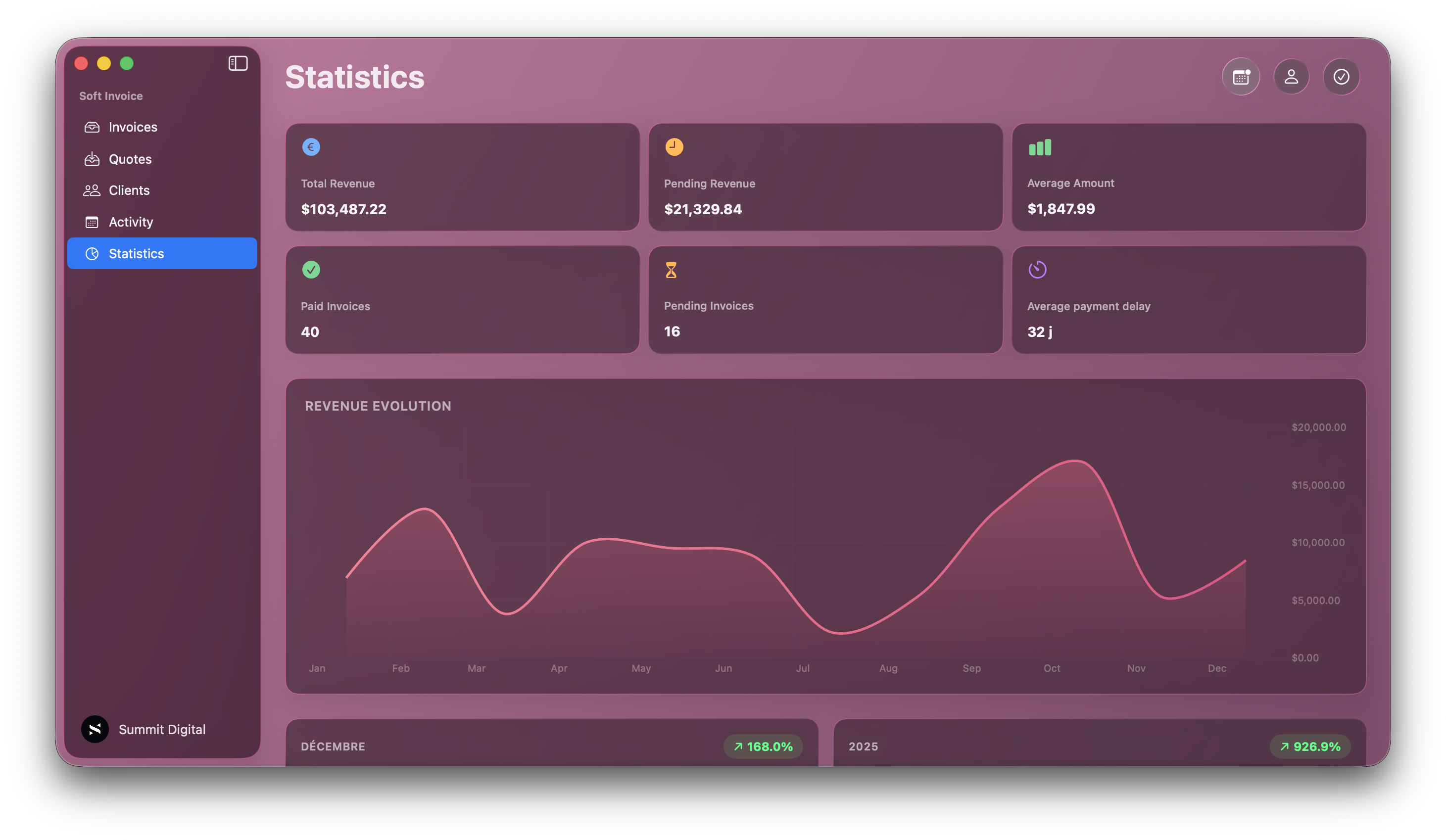1446x840 pixels.
Task: Click the Clients people icon in sidebar
Action: [x=92, y=190]
